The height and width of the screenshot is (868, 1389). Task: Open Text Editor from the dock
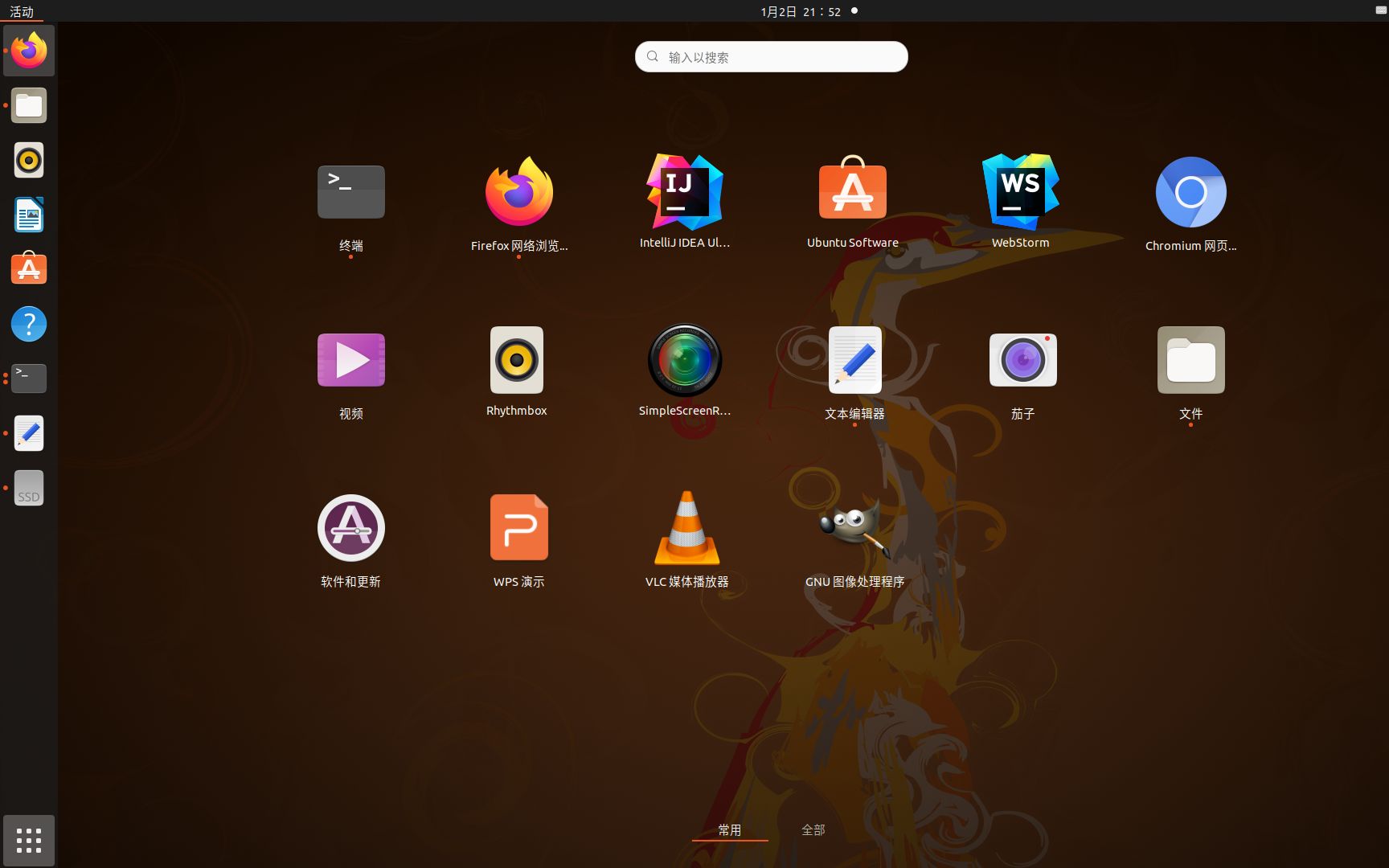pos(29,433)
